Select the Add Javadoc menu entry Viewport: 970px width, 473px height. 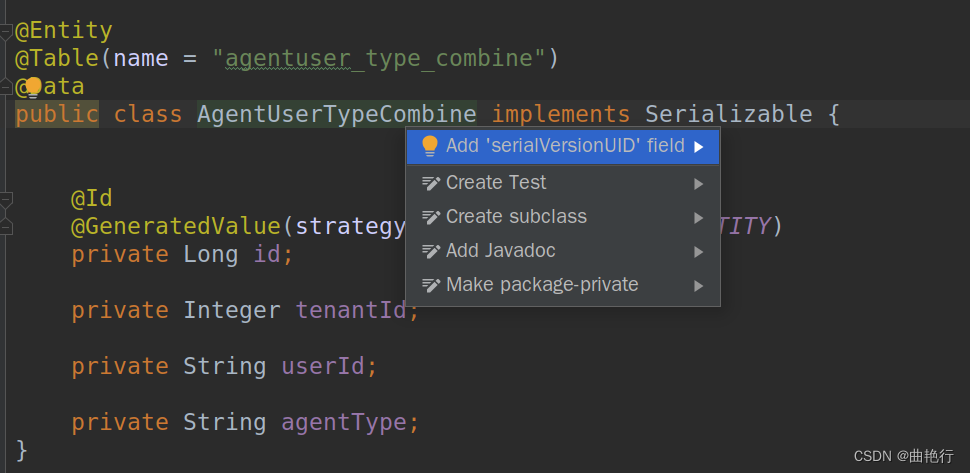(x=500, y=251)
